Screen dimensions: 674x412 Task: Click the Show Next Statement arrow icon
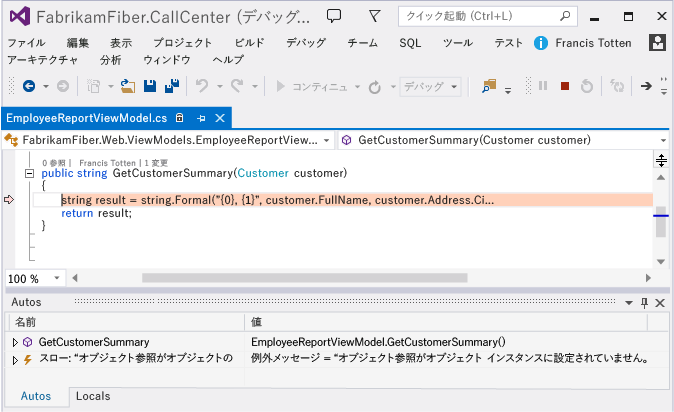[646, 86]
